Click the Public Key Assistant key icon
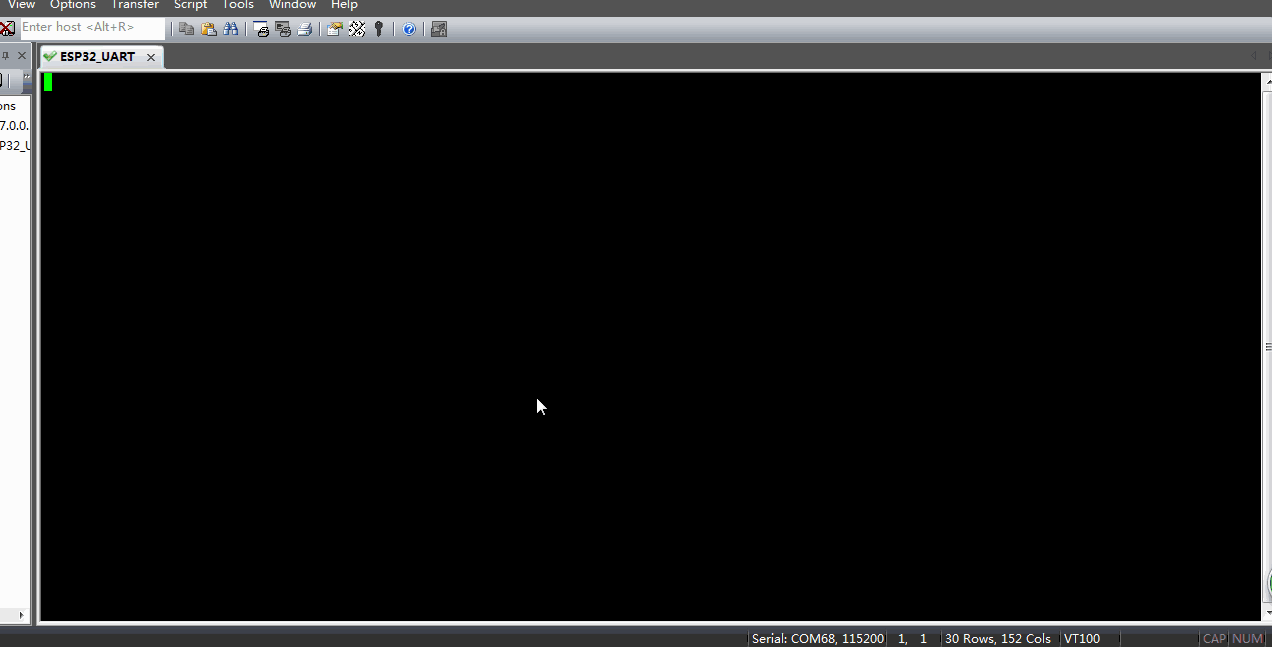Viewport: 1272px width, 647px height. tap(379, 29)
